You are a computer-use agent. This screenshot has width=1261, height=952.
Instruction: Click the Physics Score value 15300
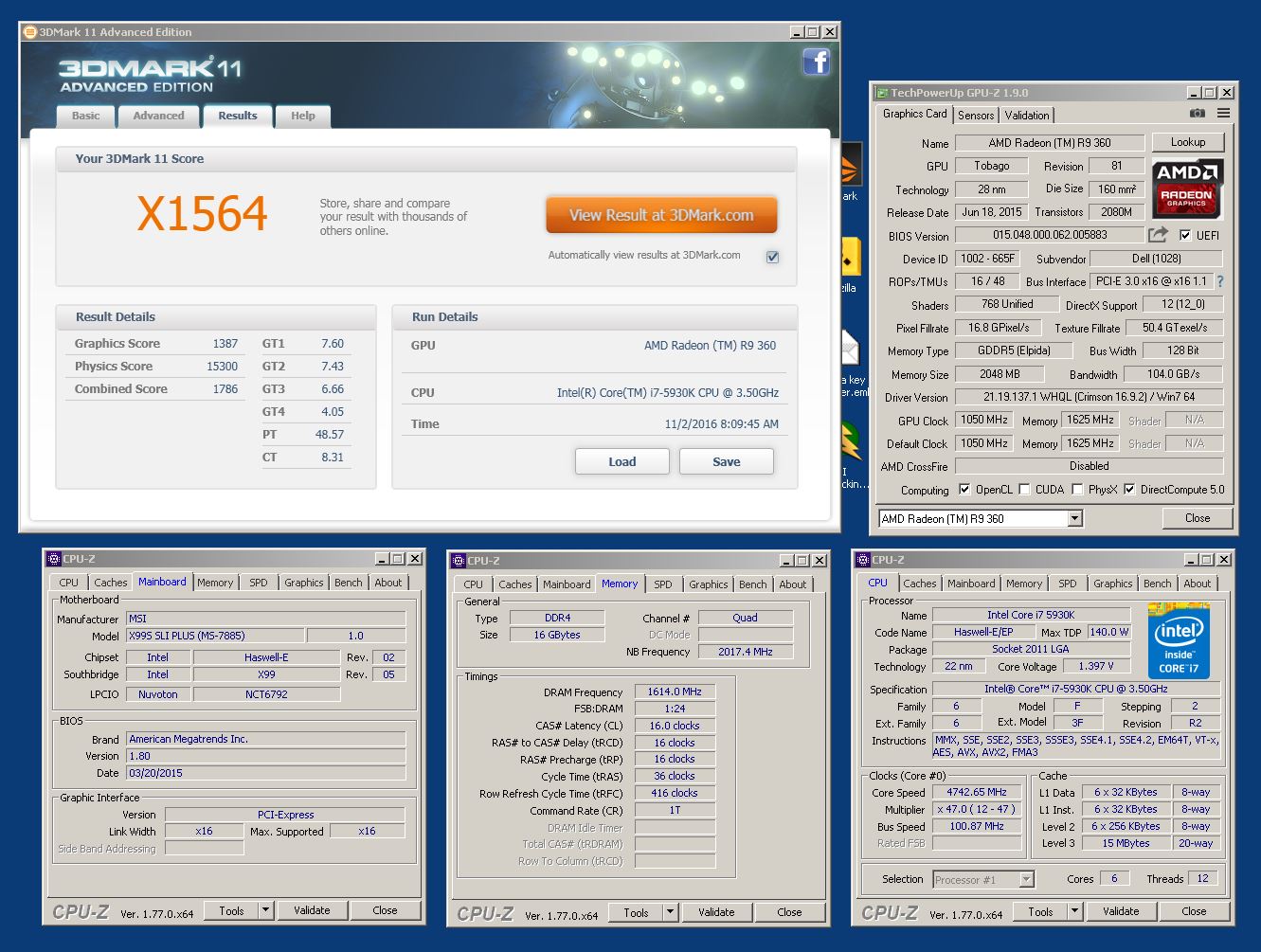[223, 367]
